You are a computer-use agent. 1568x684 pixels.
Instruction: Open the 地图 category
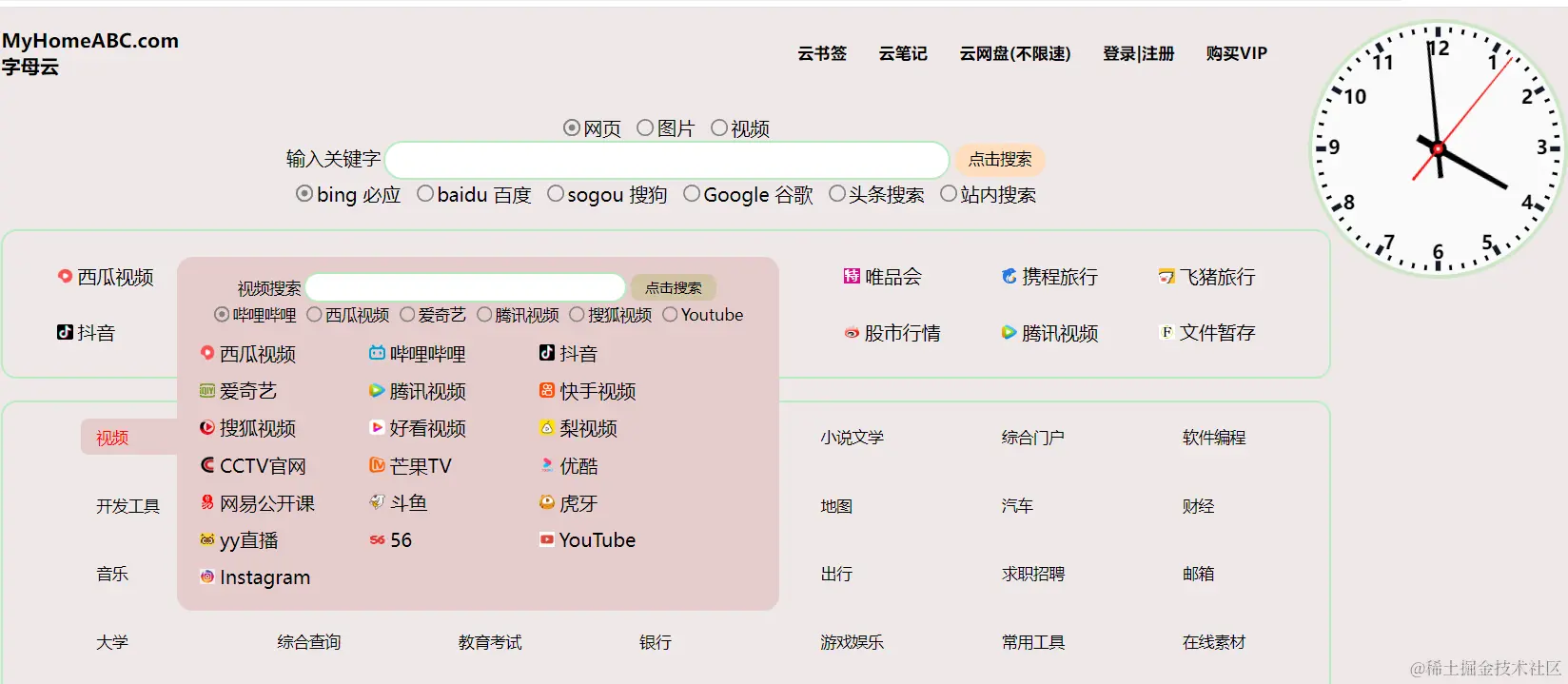[x=836, y=506]
